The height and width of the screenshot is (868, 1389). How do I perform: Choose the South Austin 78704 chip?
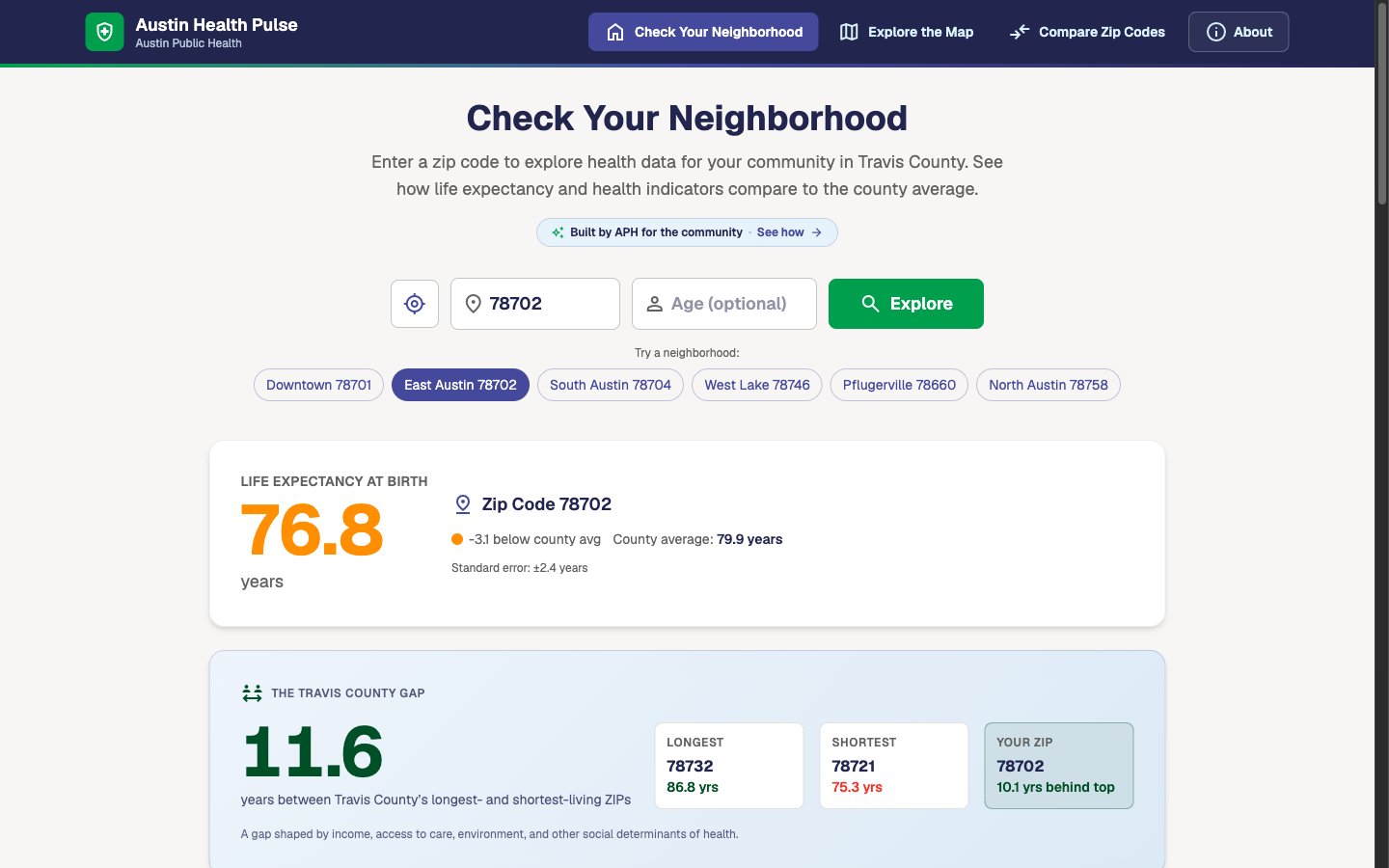(x=611, y=385)
